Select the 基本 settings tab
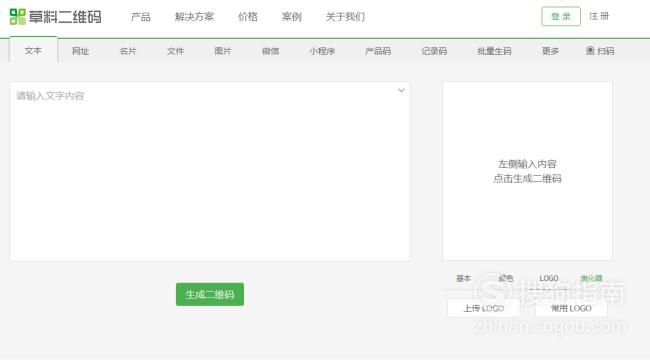Image resolution: width=650 pixels, height=360 pixels. (463, 278)
